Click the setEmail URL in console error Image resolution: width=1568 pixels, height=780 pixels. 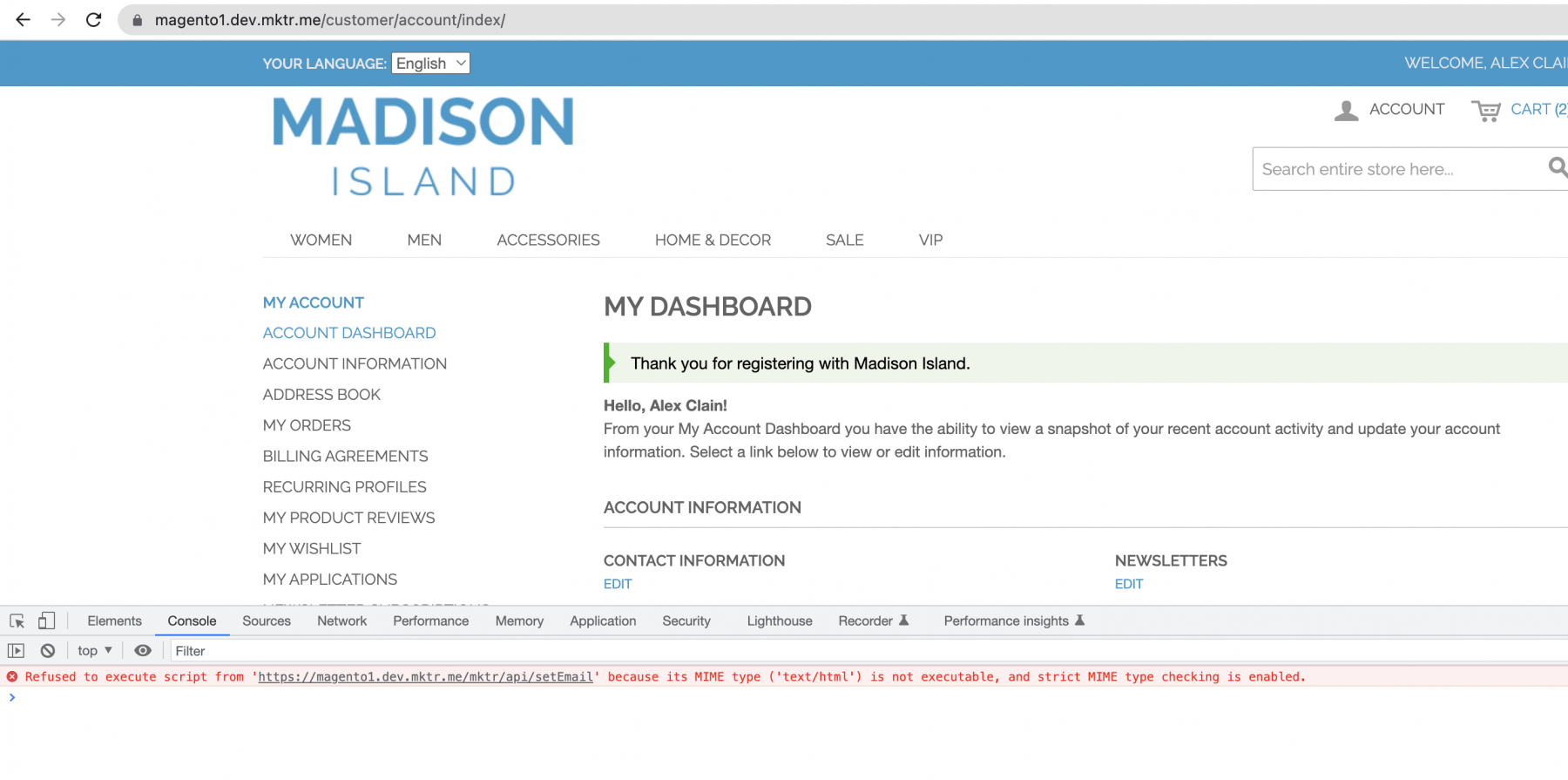click(x=425, y=677)
